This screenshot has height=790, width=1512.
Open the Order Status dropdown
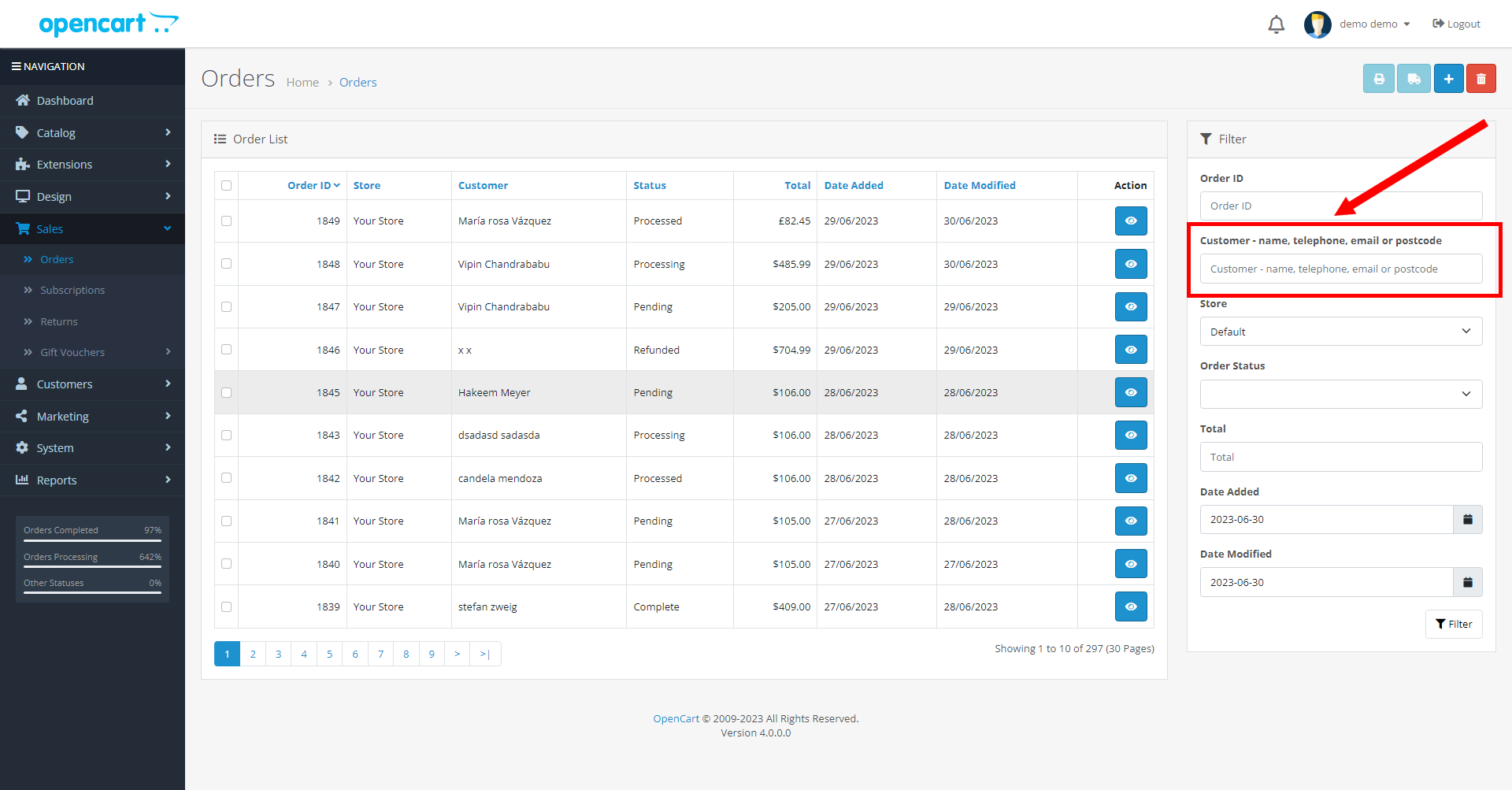pos(1340,394)
